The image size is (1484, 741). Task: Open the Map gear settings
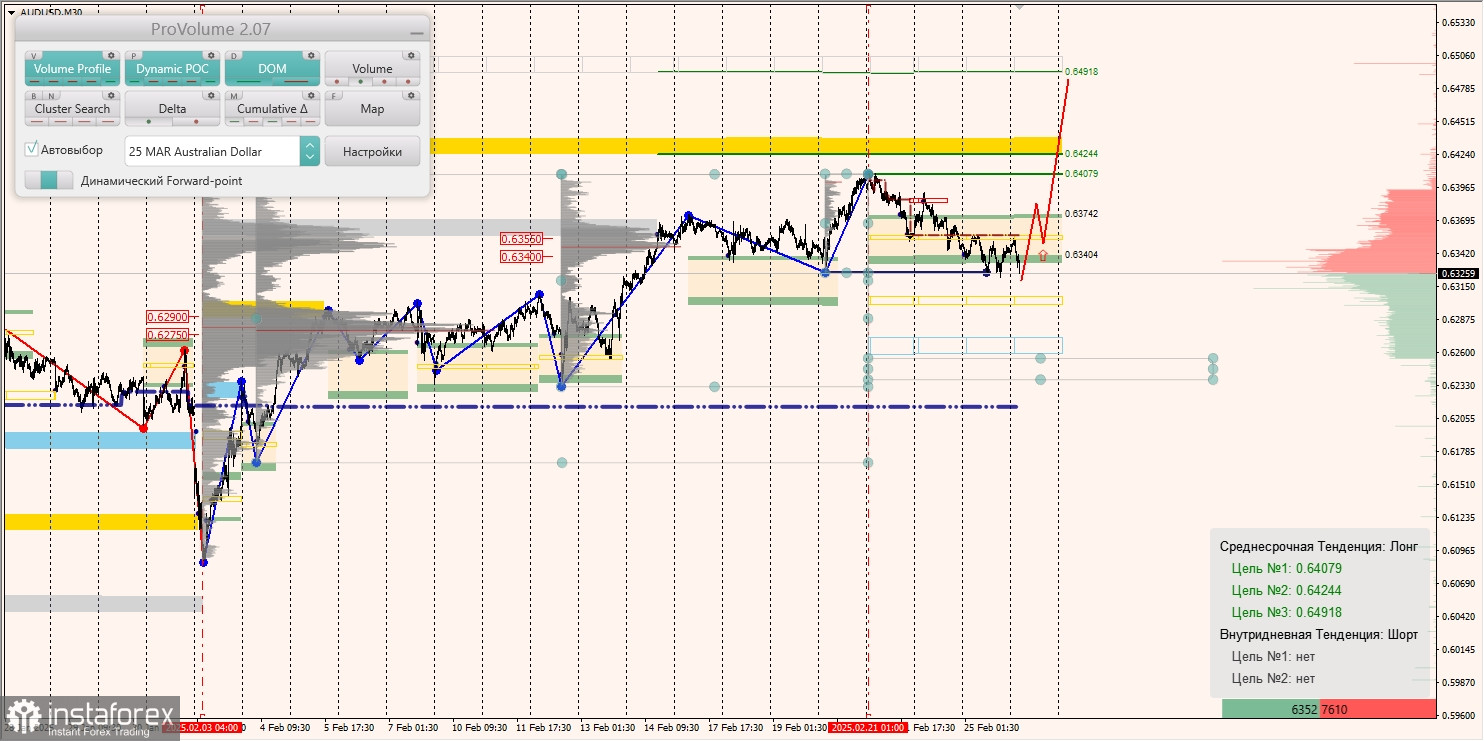(411, 96)
